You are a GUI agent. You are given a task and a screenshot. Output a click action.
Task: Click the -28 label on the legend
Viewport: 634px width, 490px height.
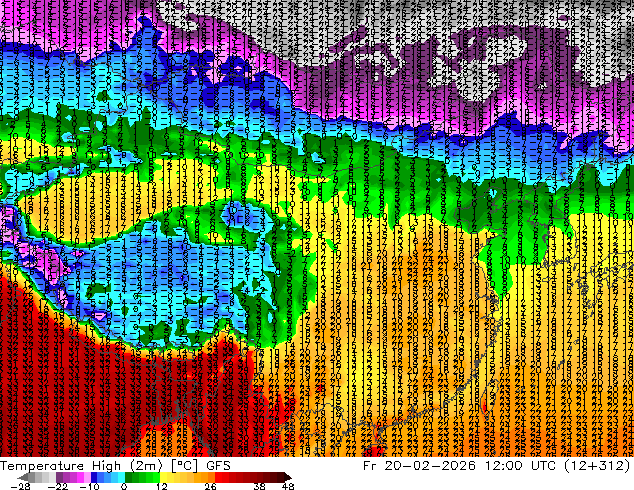point(20,486)
